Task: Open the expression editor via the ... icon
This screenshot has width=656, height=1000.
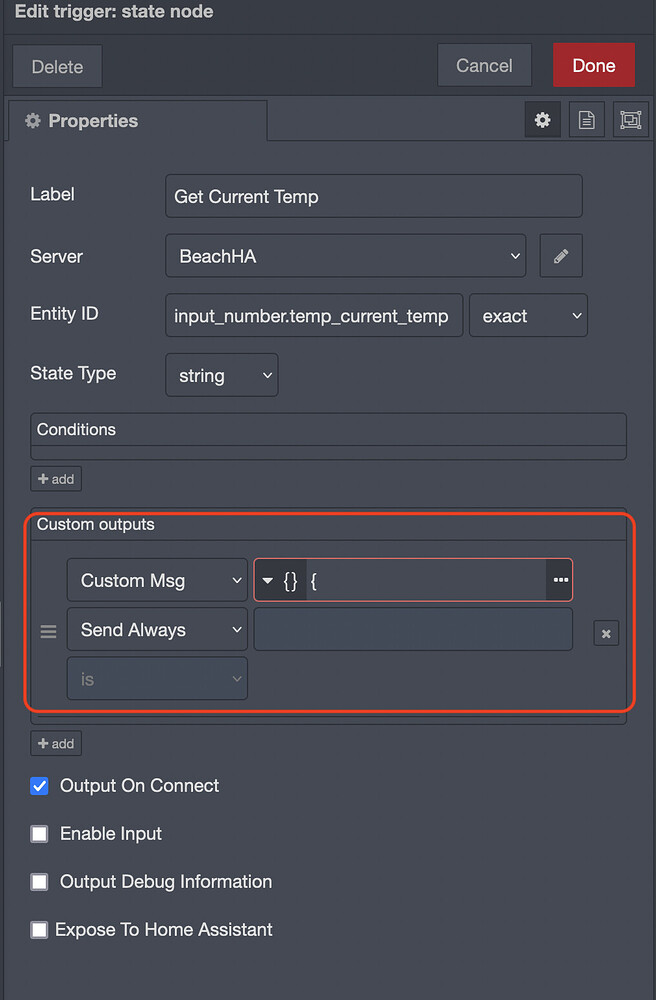Action: click(559, 580)
